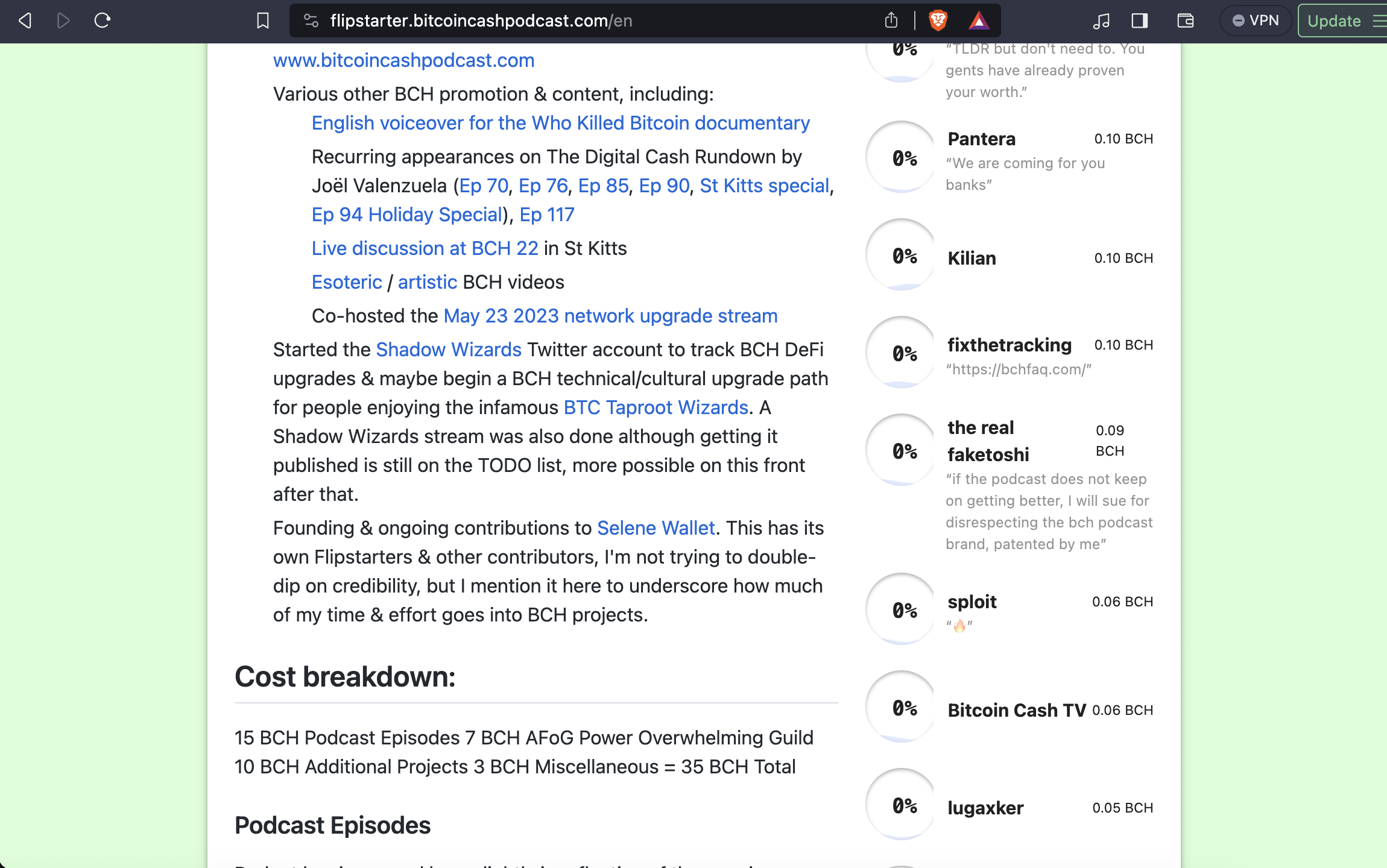The image size is (1387, 868).
Task: Click the bookmark icon
Action: coord(262,20)
